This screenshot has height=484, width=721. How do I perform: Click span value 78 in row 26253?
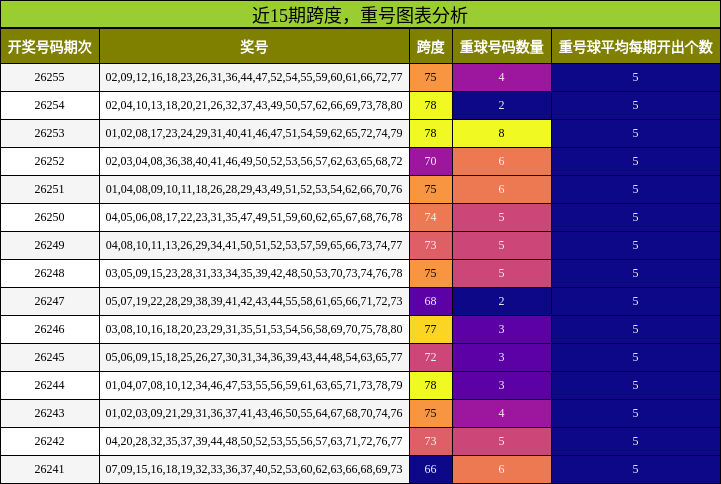[x=431, y=133]
